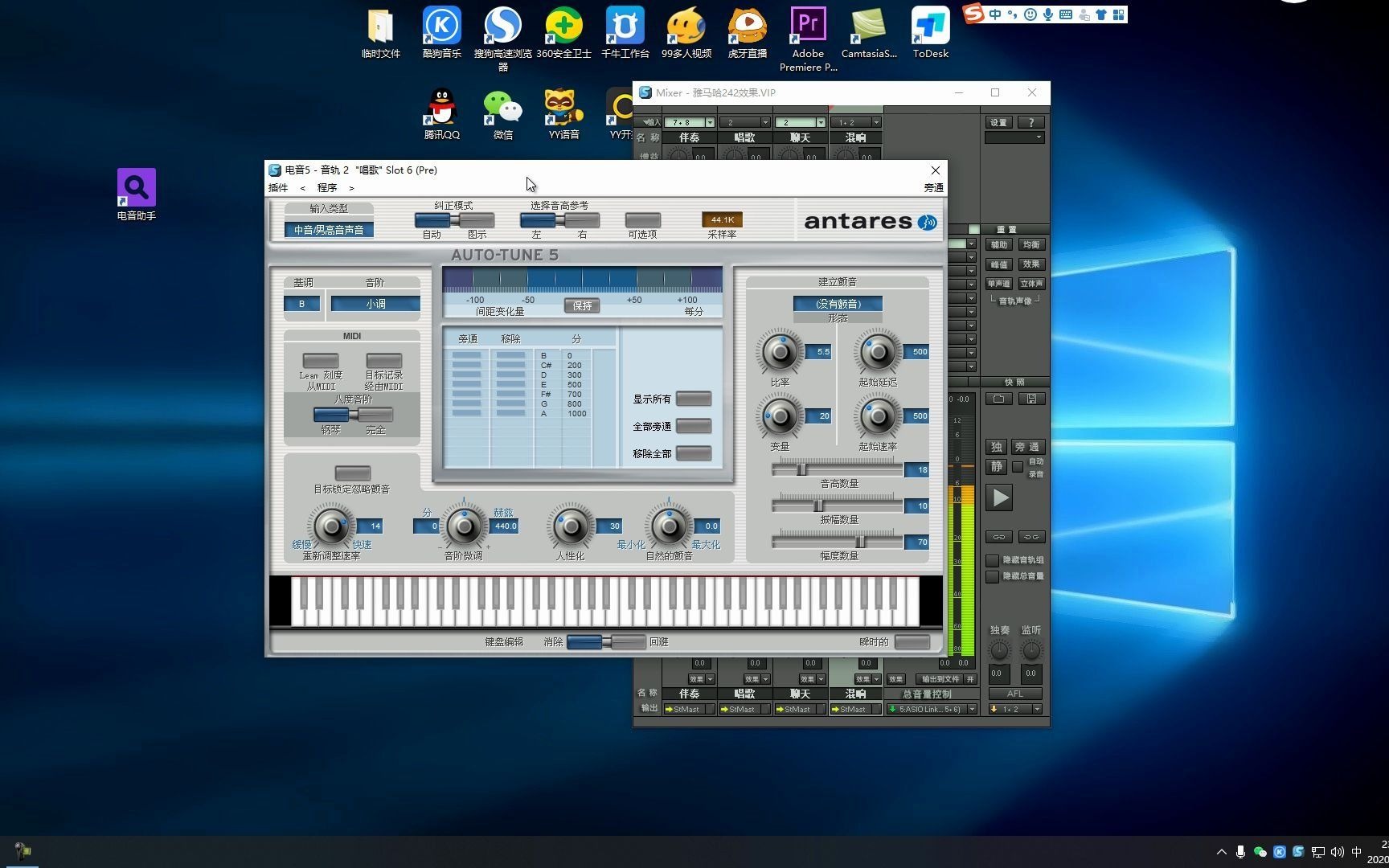1389x868 pixels.
Task: Open the 腾讯QQ desktop icon
Action: 441,113
